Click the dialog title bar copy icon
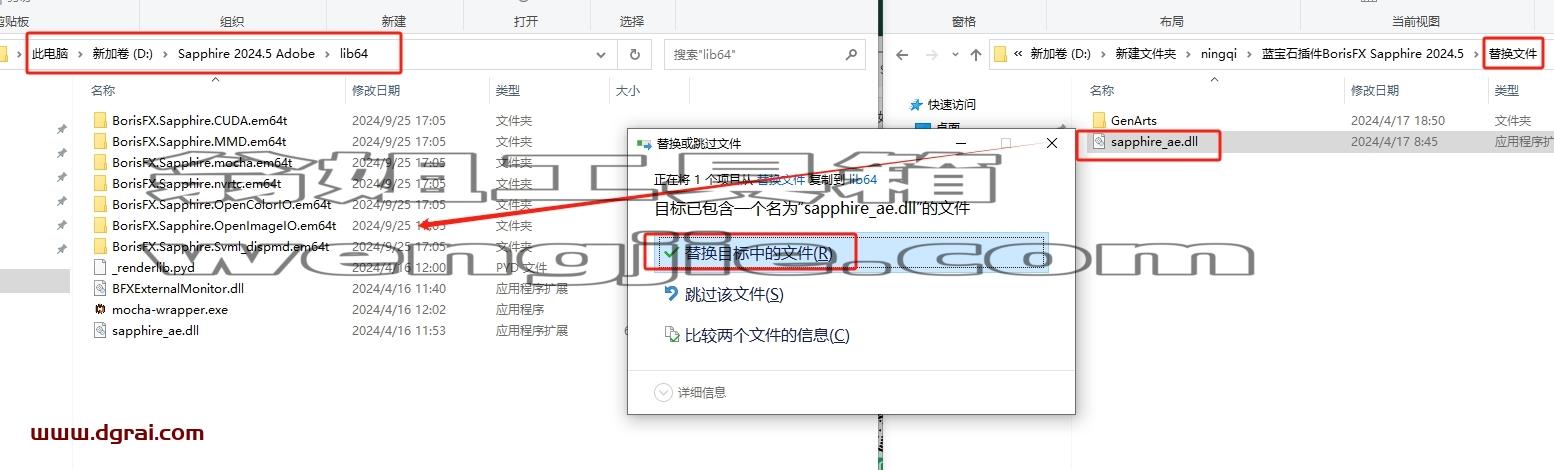The image size is (1554, 470). tap(644, 144)
